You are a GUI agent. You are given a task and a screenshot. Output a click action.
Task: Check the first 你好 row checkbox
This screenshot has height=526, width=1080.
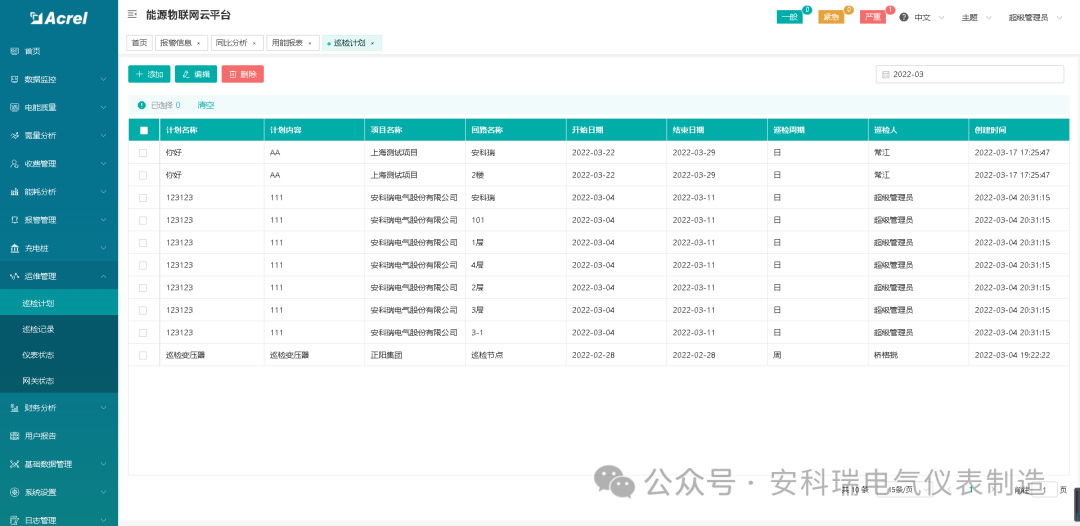point(143,153)
